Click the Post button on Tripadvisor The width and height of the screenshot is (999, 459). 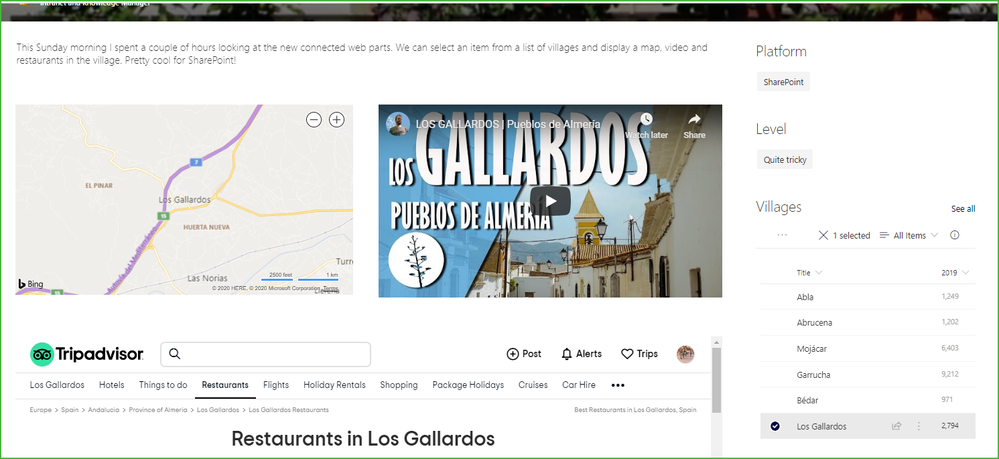coord(524,354)
